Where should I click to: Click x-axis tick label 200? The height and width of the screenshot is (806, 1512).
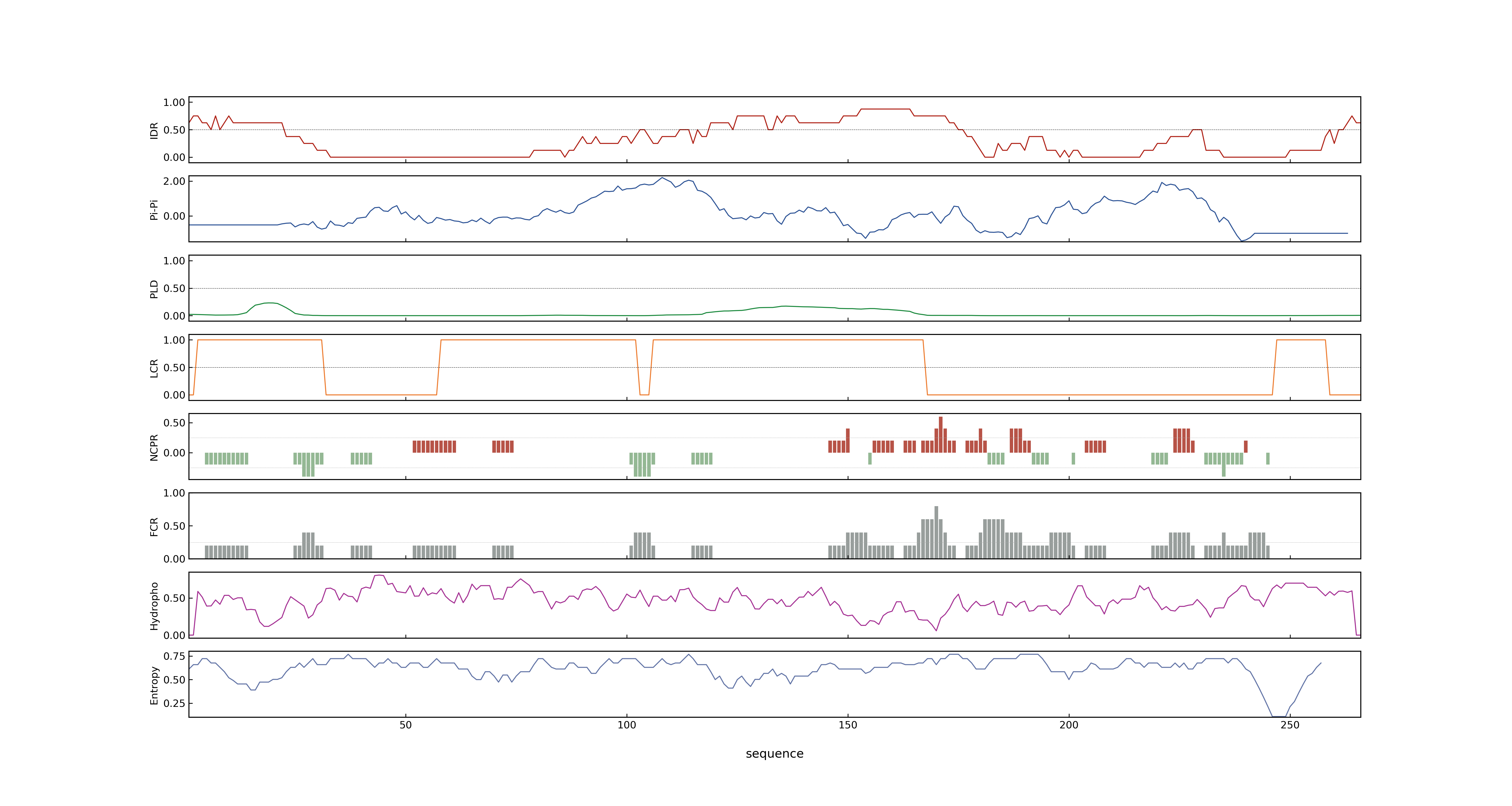pyautogui.click(x=1069, y=725)
